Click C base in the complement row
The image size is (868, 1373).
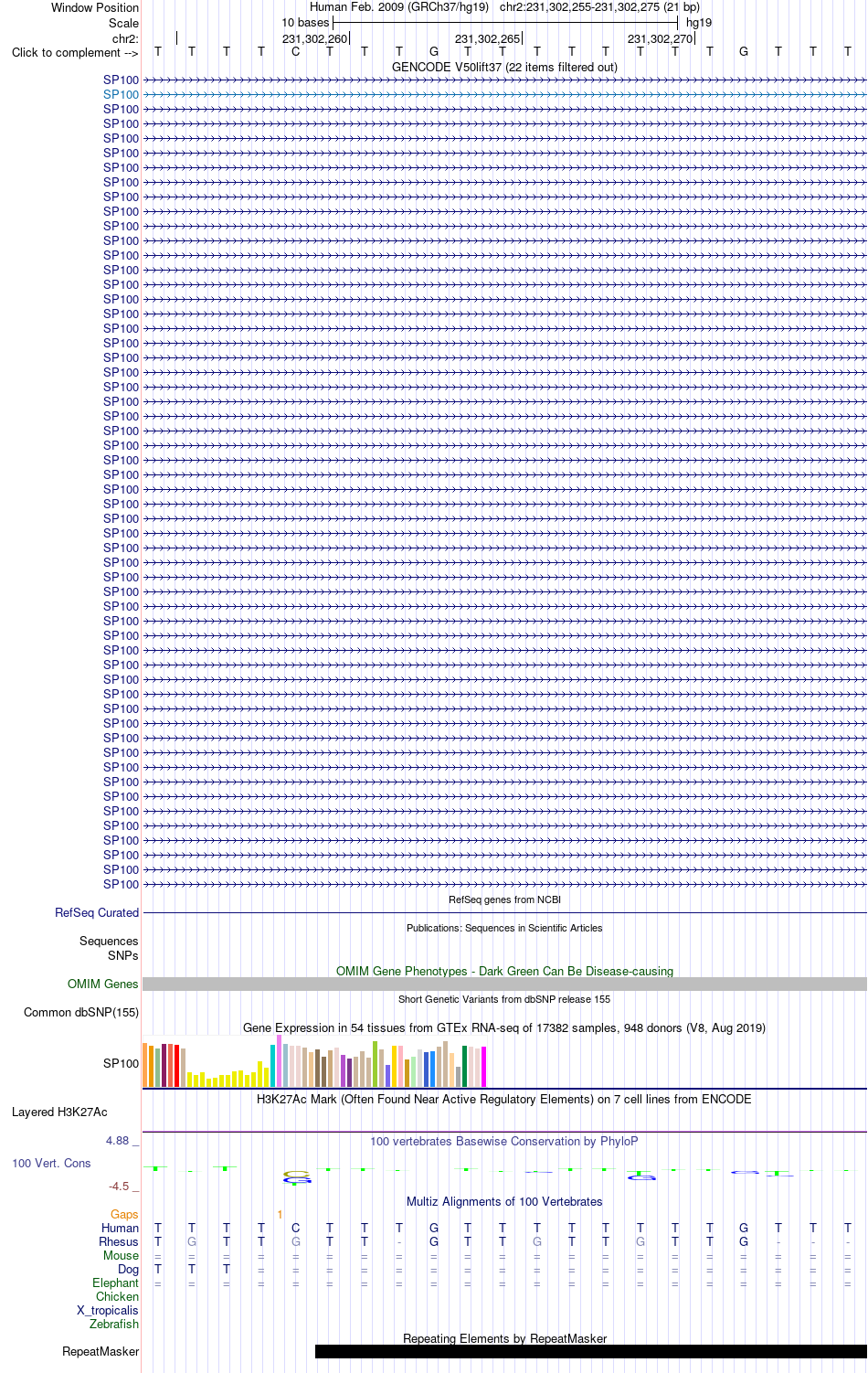tap(295, 52)
